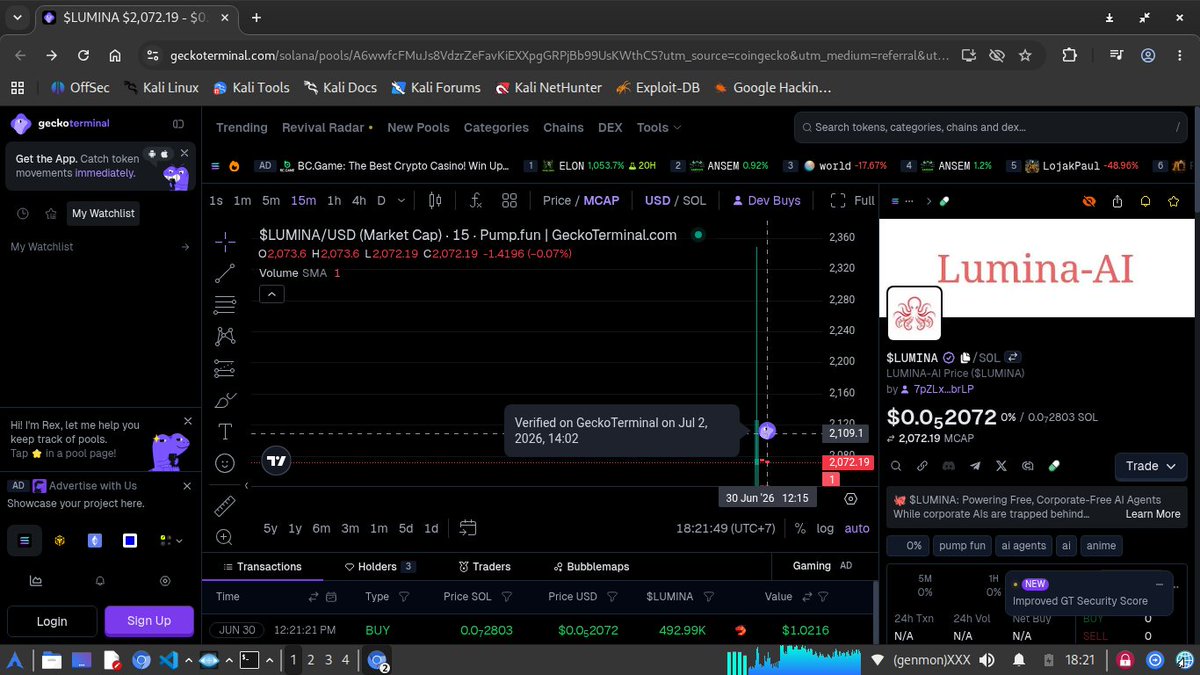Viewport: 1200px width, 675px height.
Task: Toggle Price / MCAP chart display
Action: (x=581, y=200)
